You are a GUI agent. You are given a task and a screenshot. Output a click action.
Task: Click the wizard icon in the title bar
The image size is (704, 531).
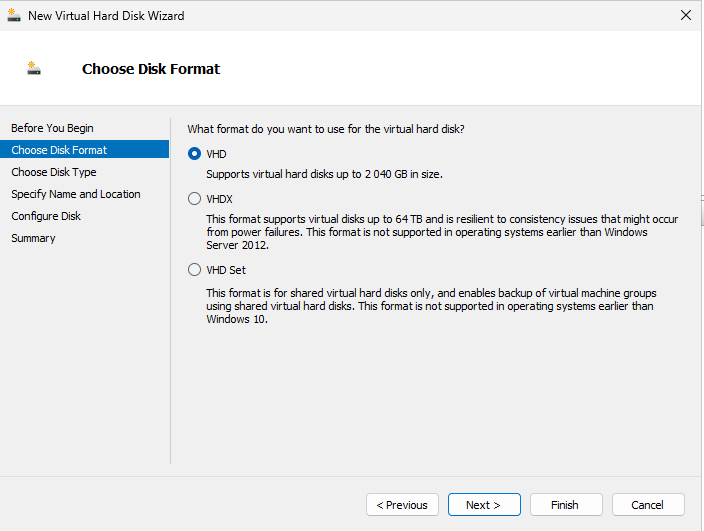tap(14, 16)
